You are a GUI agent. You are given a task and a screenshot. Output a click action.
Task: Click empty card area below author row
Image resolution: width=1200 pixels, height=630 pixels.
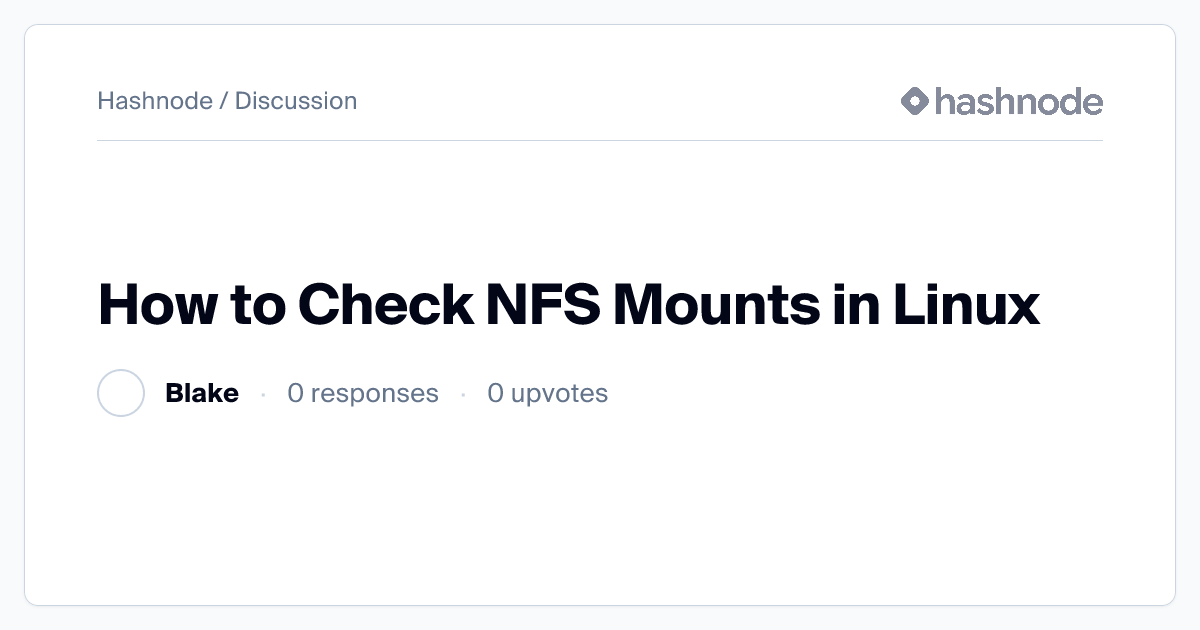(600, 510)
